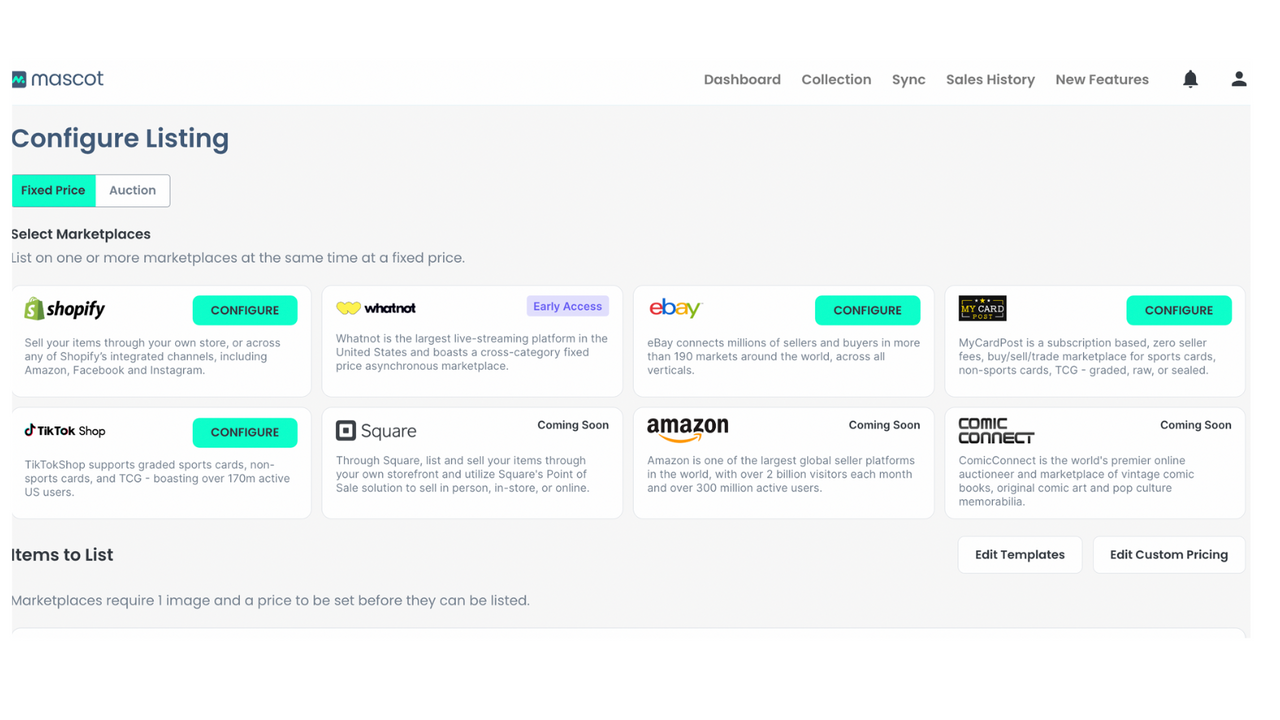
Task: Open the Collection menu item
Action: tap(836, 80)
